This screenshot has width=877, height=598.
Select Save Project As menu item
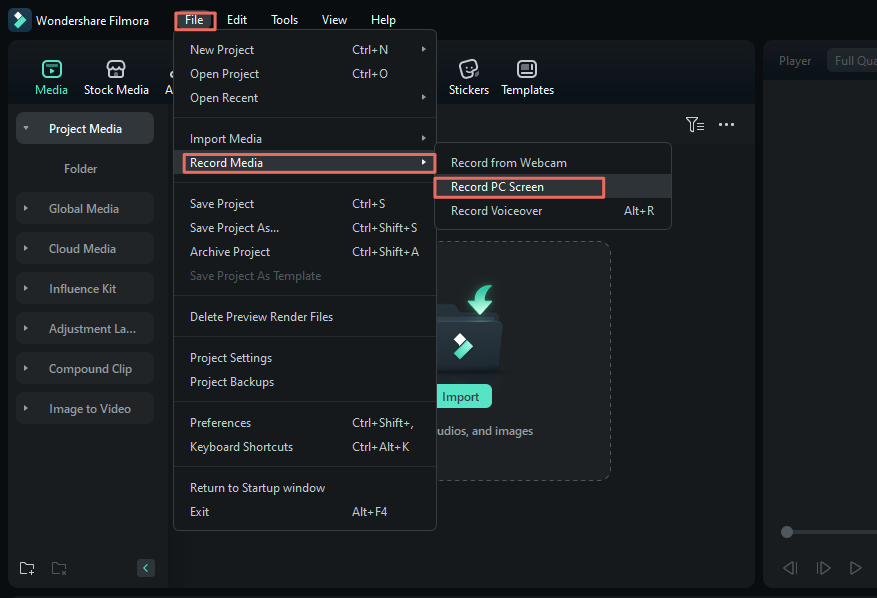coord(305,228)
